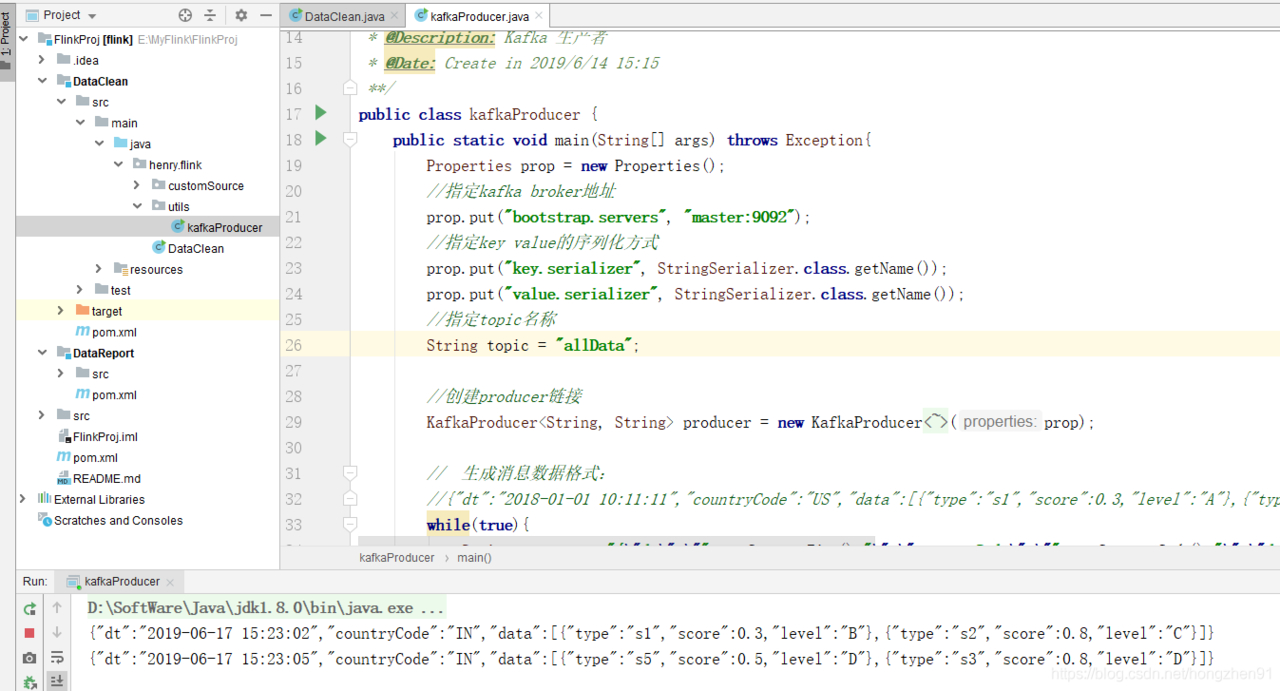This screenshot has height=691, width=1280.
Task: Click the camera dump threads icon
Action: click(x=29, y=658)
